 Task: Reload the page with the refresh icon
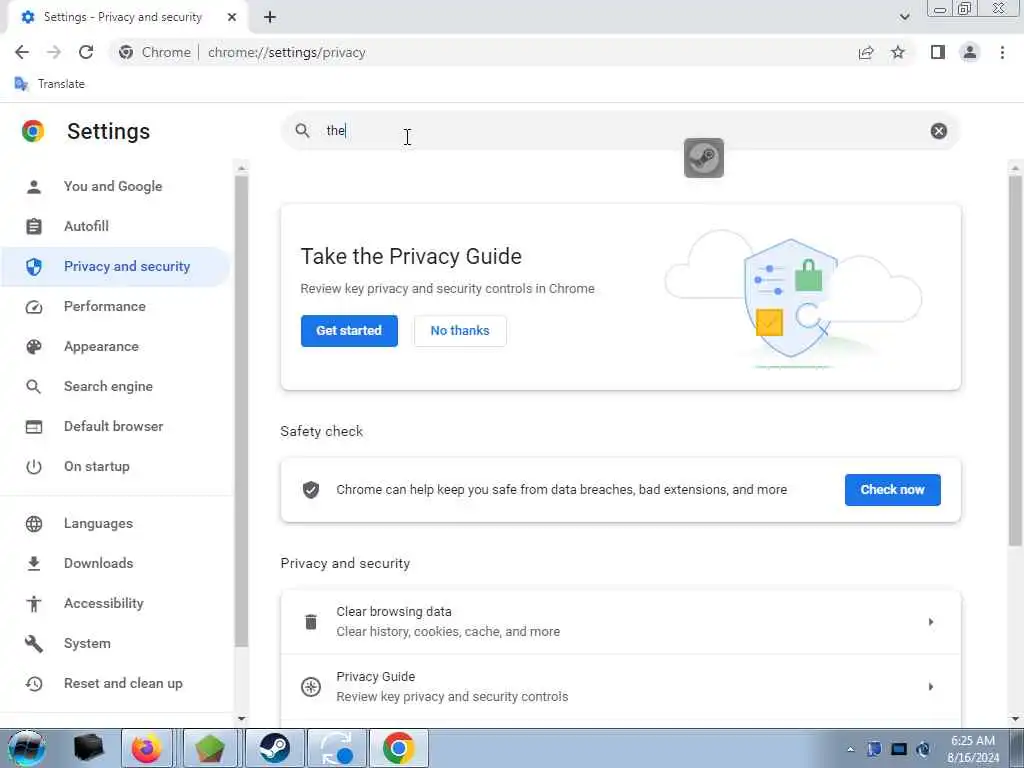[x=86, y=52]
